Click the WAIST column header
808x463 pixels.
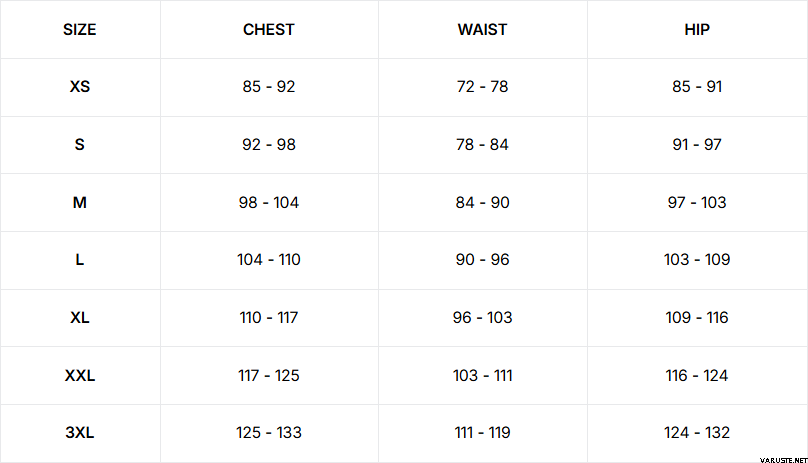tap(482, 29)
